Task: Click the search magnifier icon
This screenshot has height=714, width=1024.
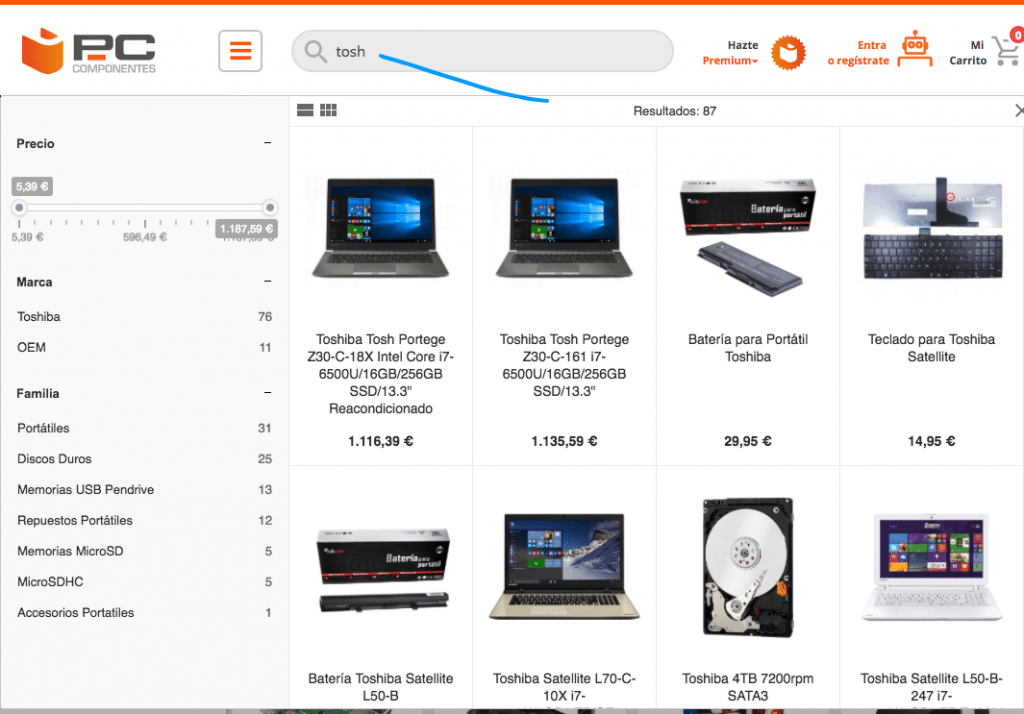Action: [x=315, y=52]
